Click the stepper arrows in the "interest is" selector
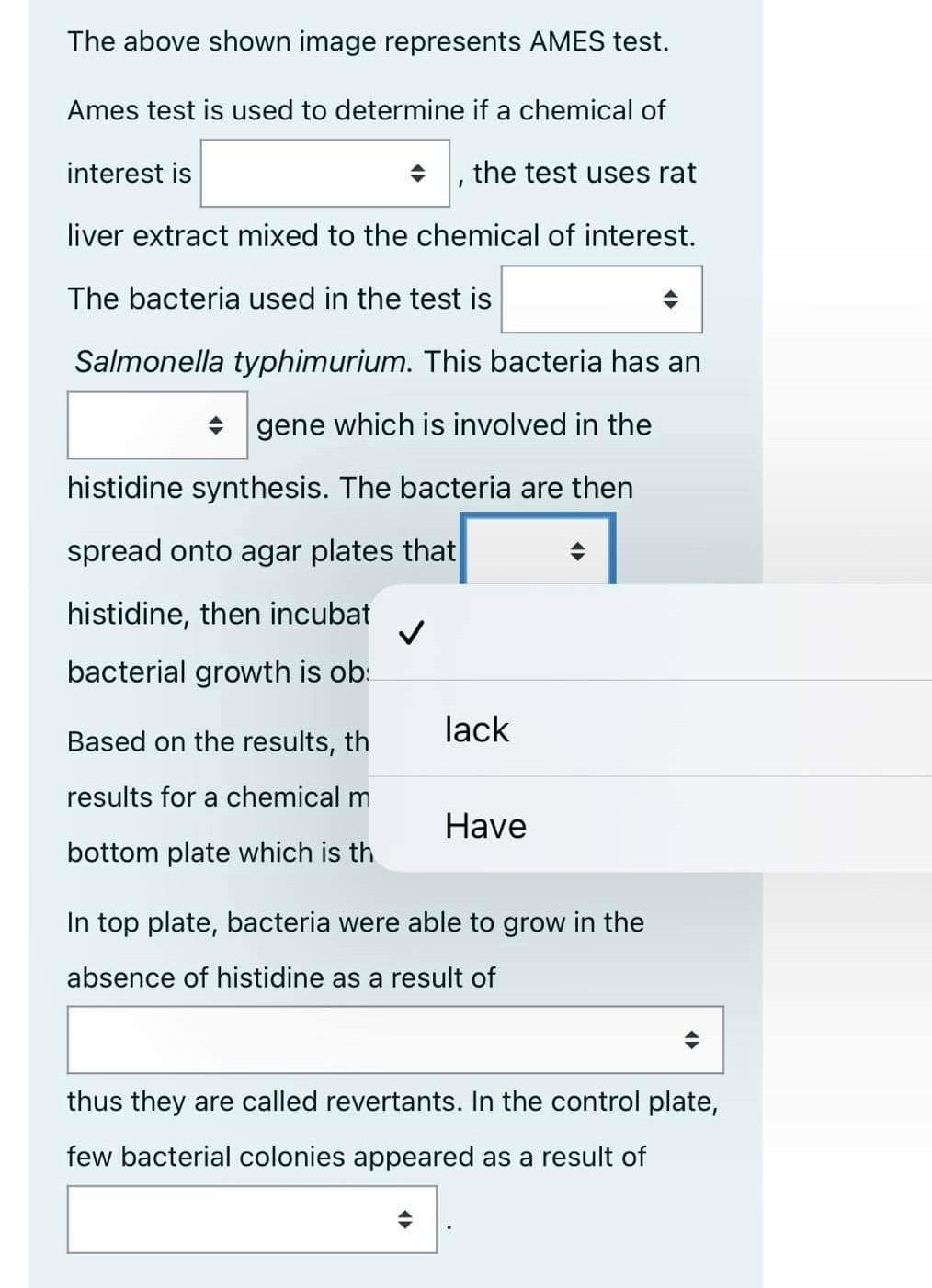Screen dimensions: 932x1288 (x=419, y=174)
